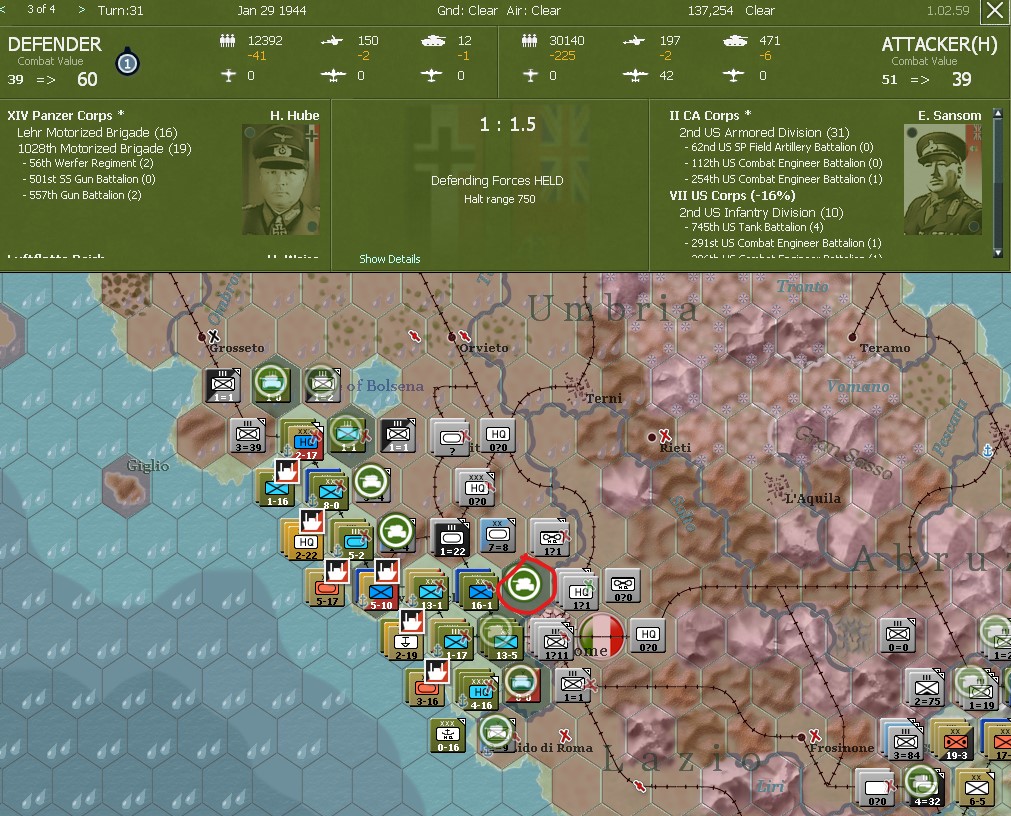Select 2nd US Infantry Division (10)
The height and width of the screenshot is (816, 1011).
(x=761, y=212)
